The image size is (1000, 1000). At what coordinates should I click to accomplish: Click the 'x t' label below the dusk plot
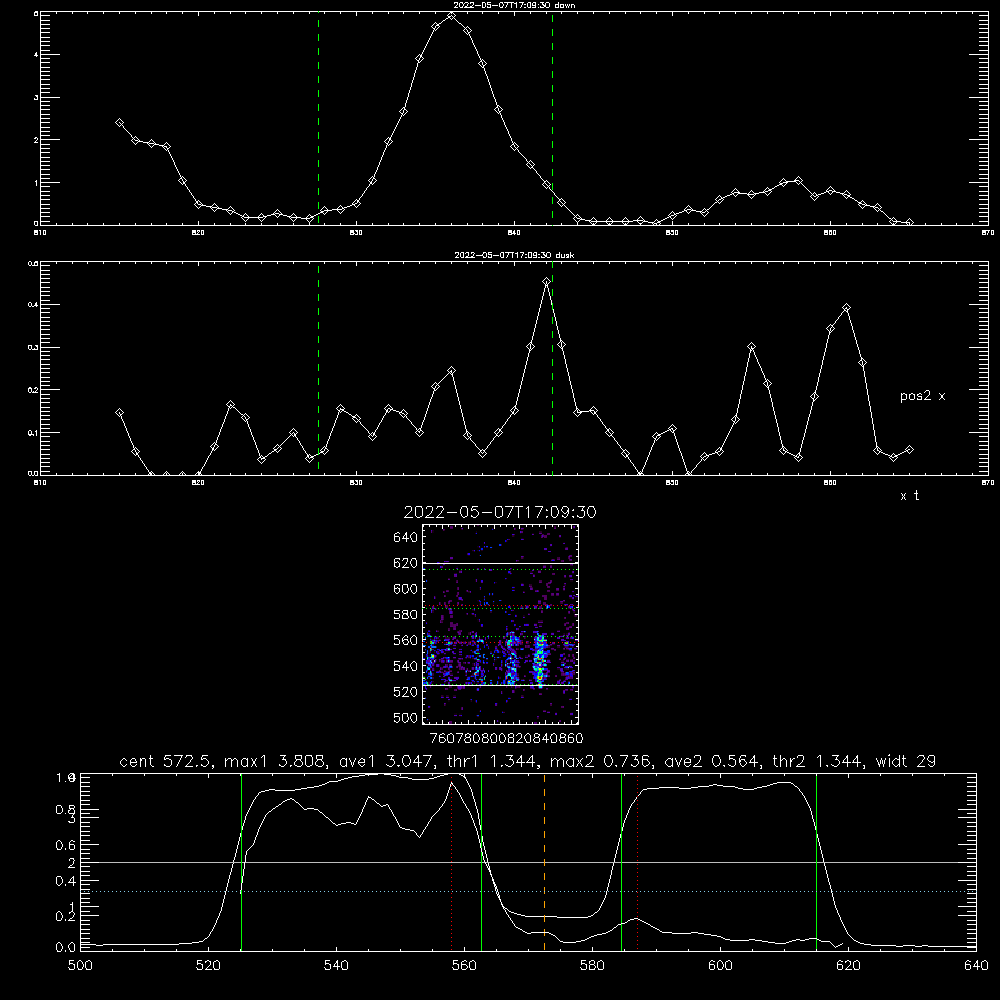pyautogui.click(x=909, y=496)
